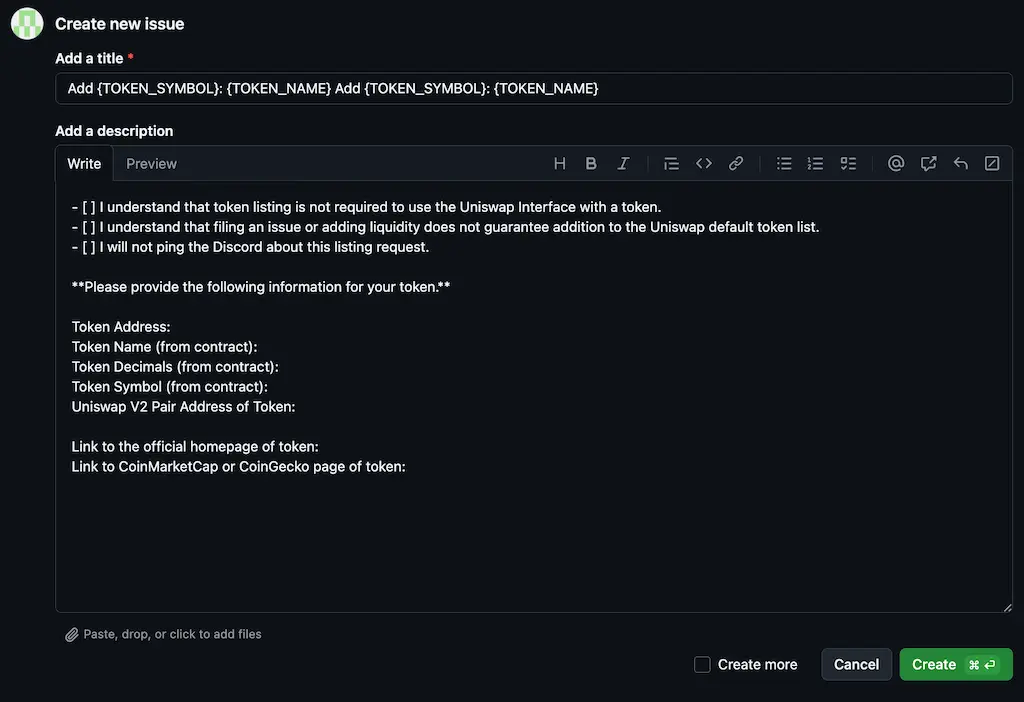Switch to the Preview tab
The image size is (1024, 702).
[x=152, y=164]
